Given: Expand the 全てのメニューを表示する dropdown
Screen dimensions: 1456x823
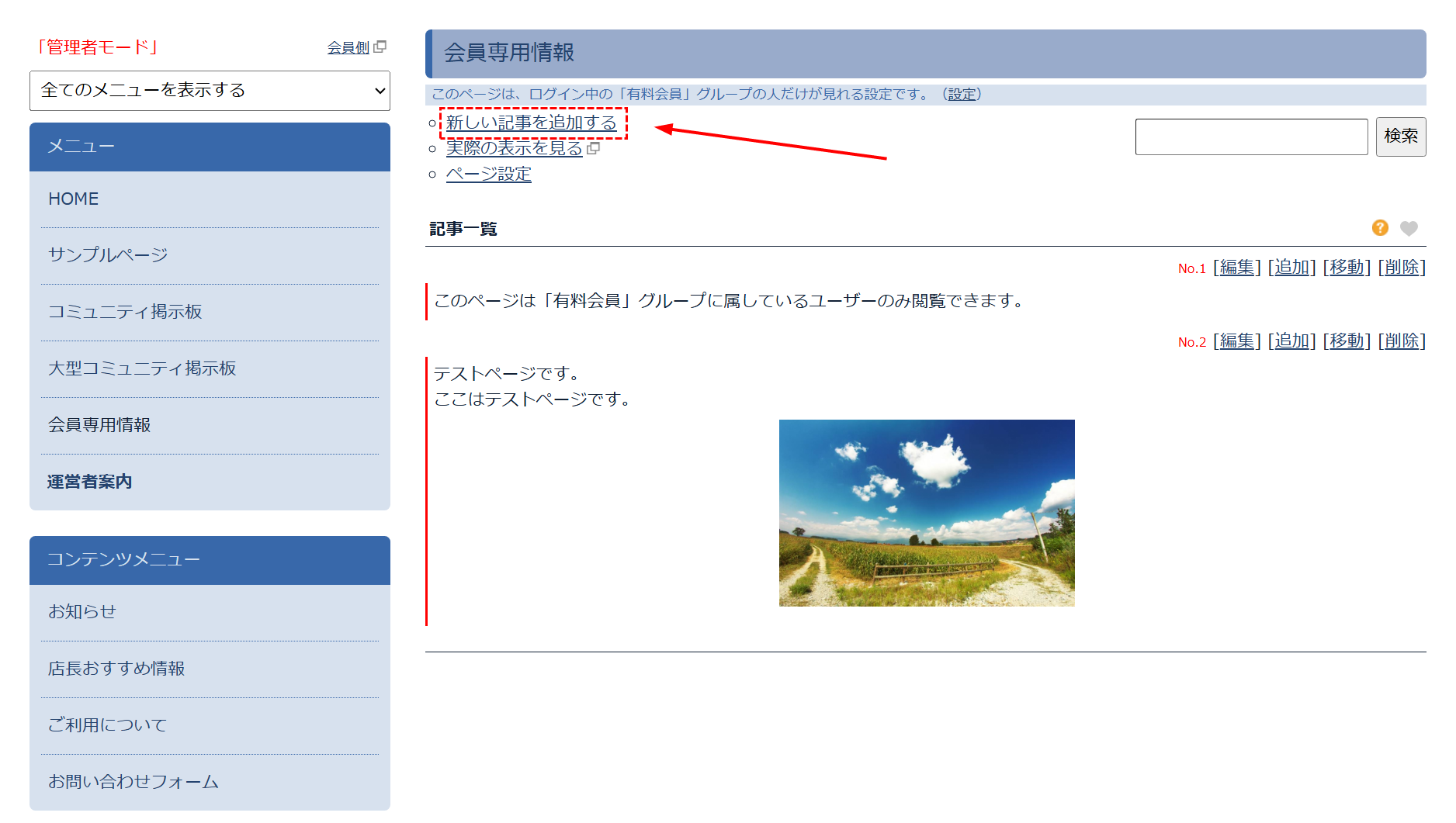Looking at the screenshot, I should pyautogui.click(x=210, y=91).
